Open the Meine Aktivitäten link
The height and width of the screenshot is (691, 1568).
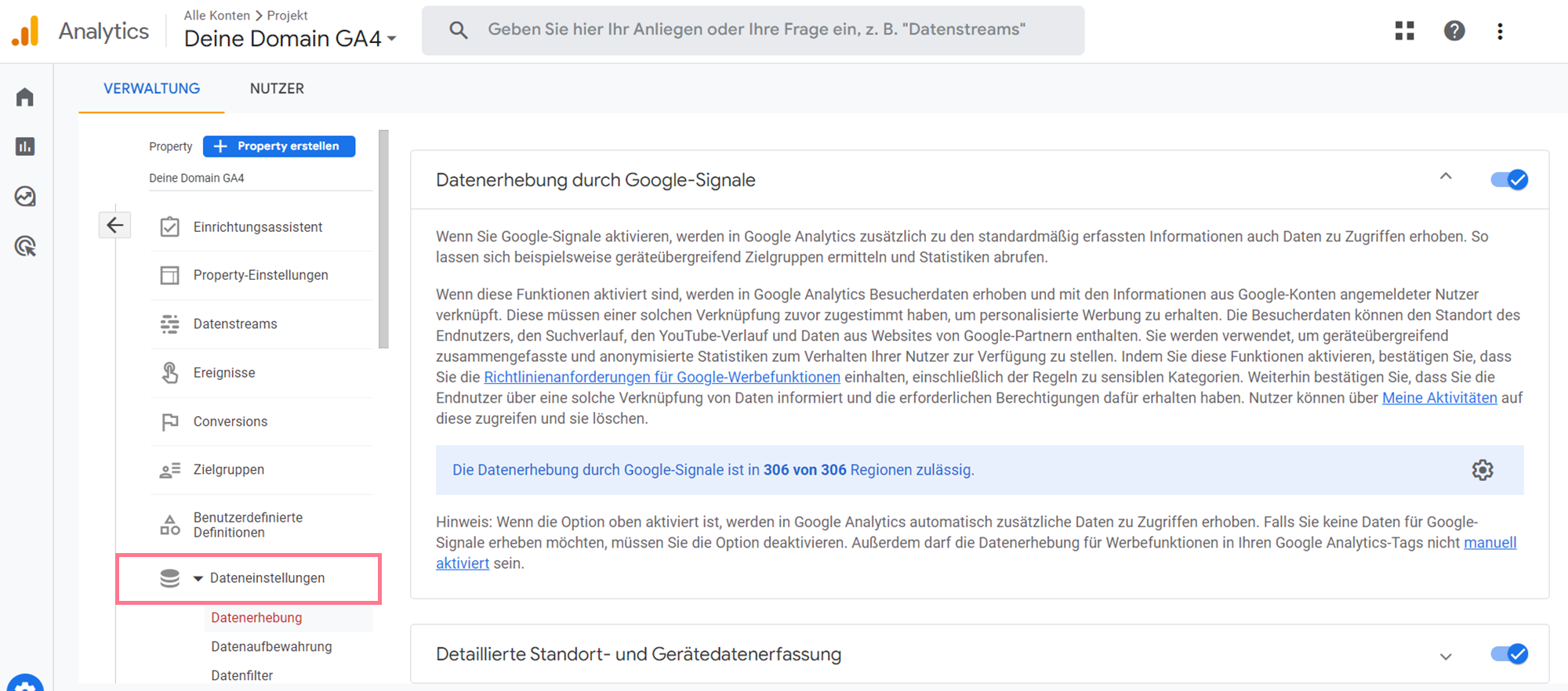pos(1439,398)
